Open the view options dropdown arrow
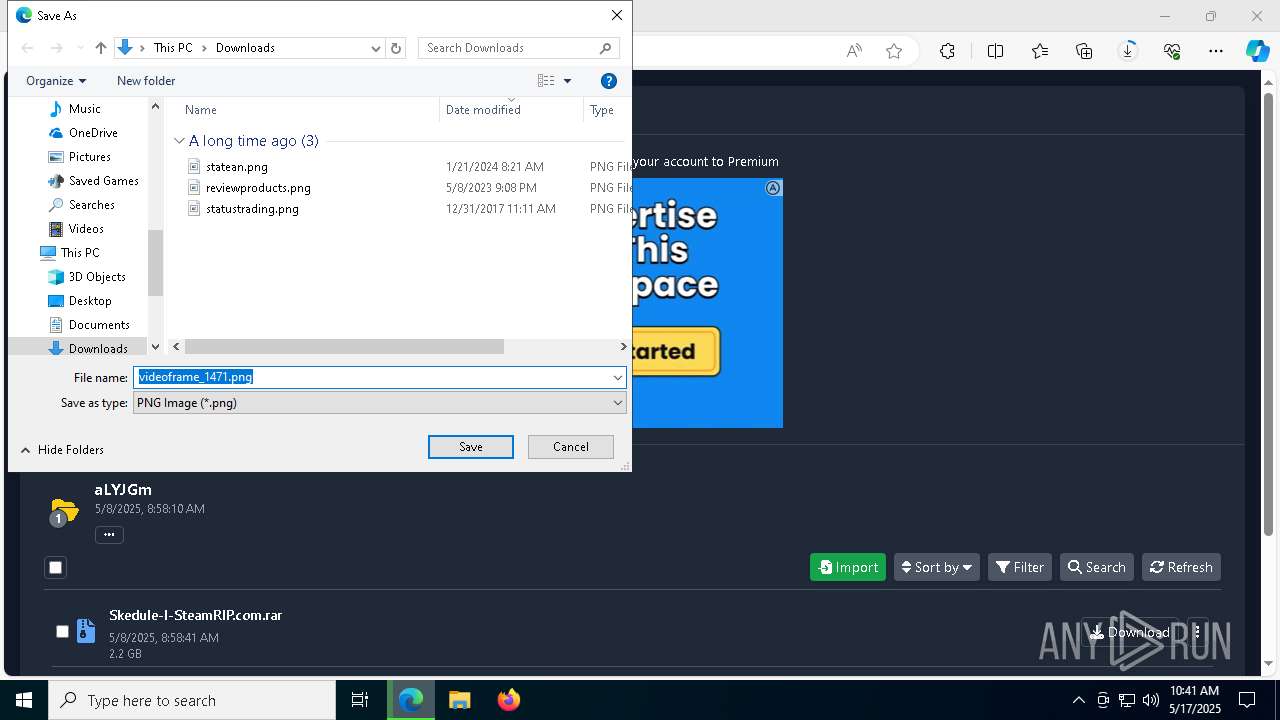 click(x=567, y=81)
